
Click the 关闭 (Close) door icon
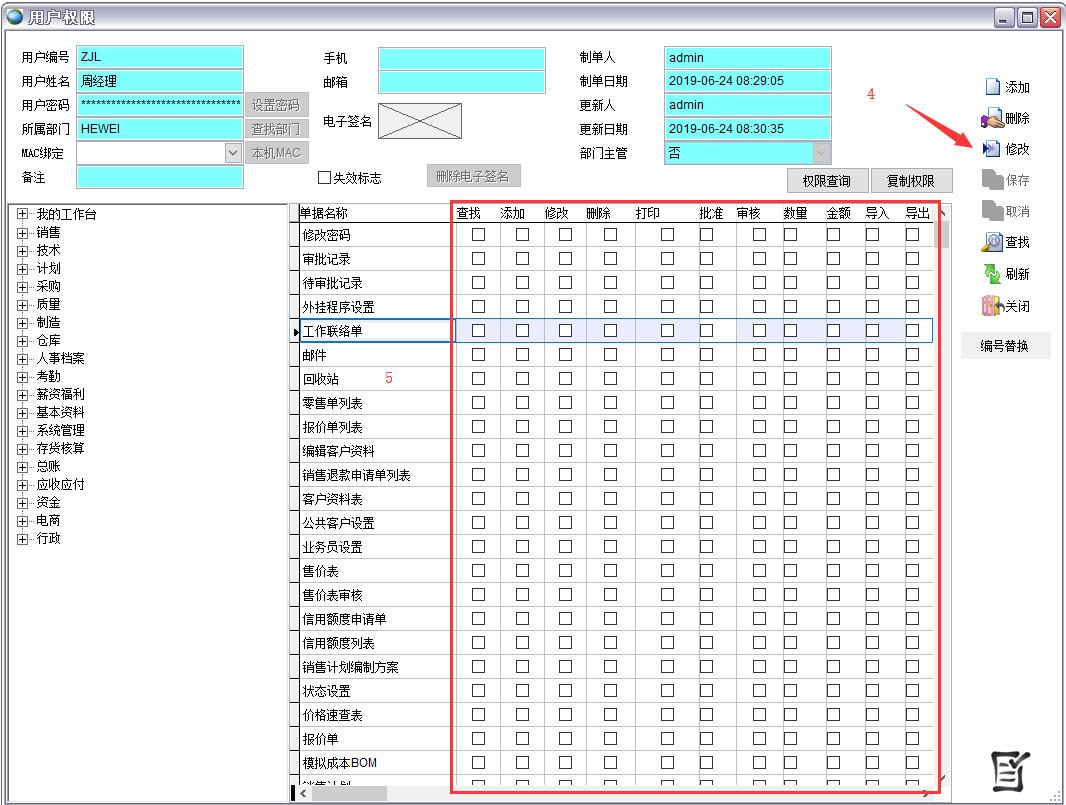coord(992,306)
